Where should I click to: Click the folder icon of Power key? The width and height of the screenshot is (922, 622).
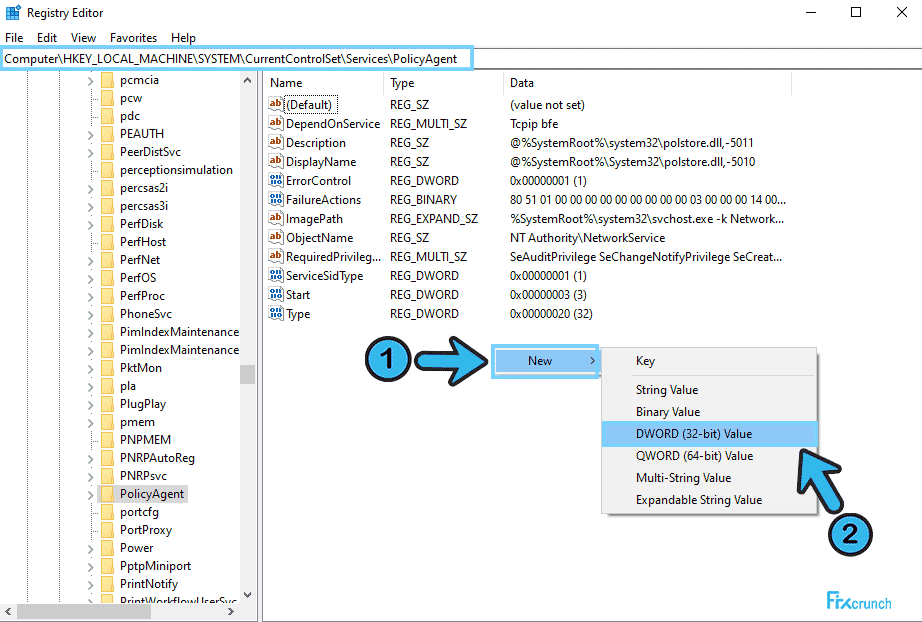point(107,548)
